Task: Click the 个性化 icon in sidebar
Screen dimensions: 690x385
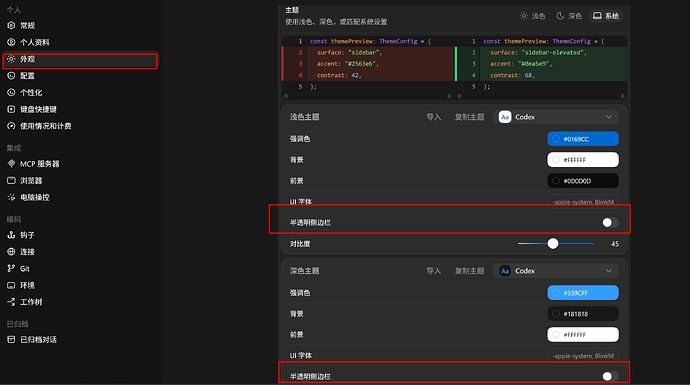Action: [11, 92]
